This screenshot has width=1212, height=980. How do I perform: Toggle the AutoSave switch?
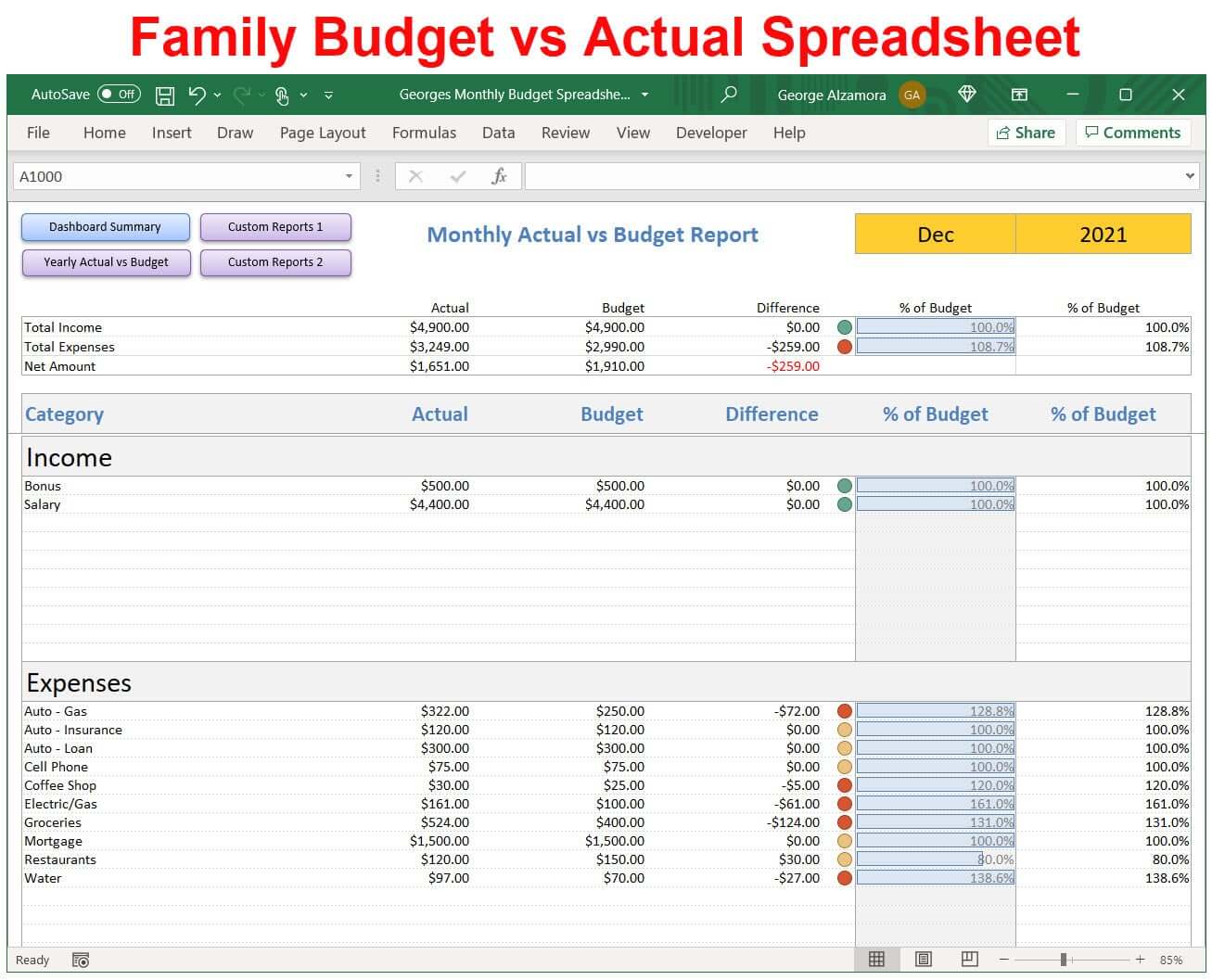[x=119, y=95]
